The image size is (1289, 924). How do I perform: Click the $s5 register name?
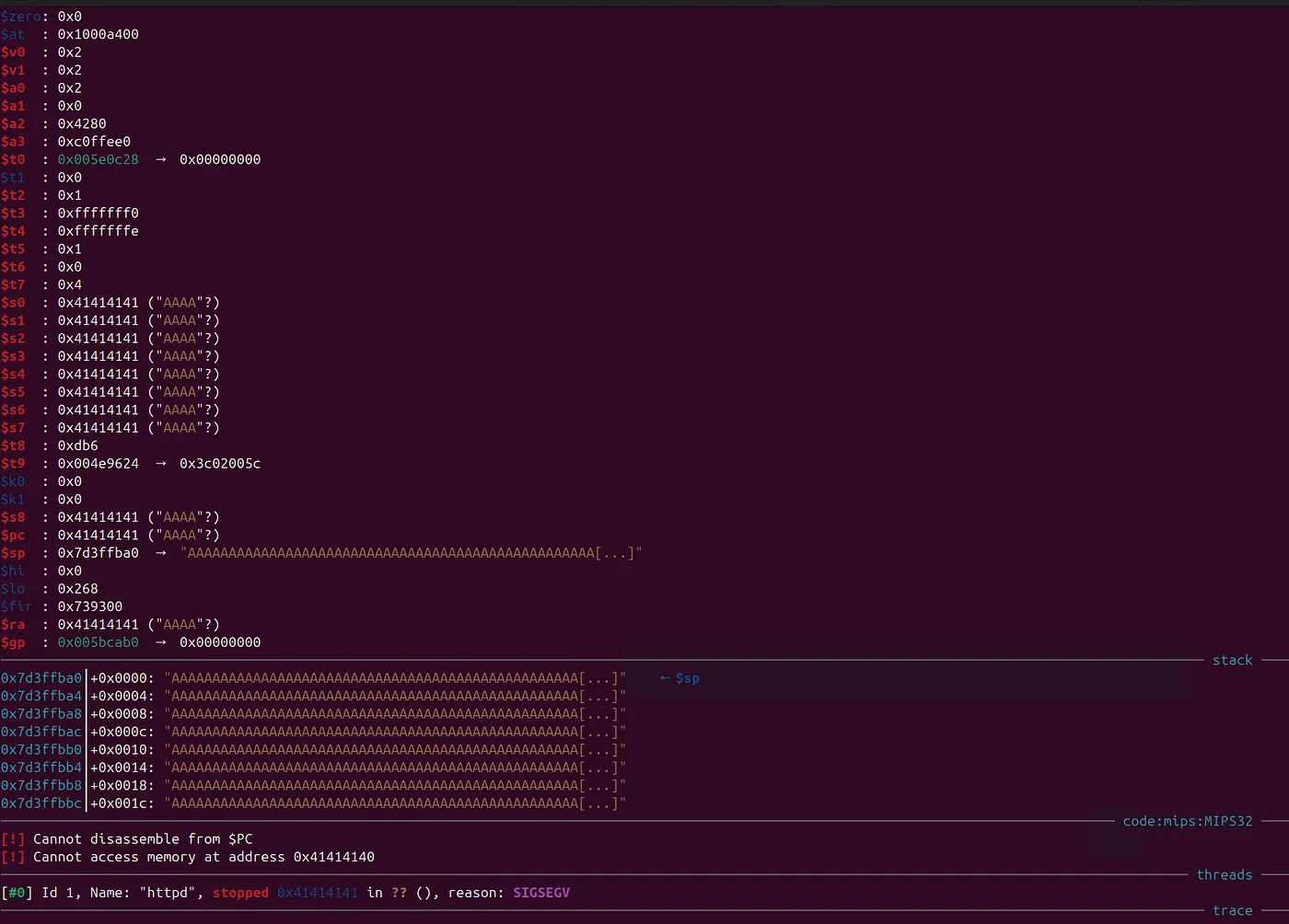pyautogui.click(x=13, y=392)
